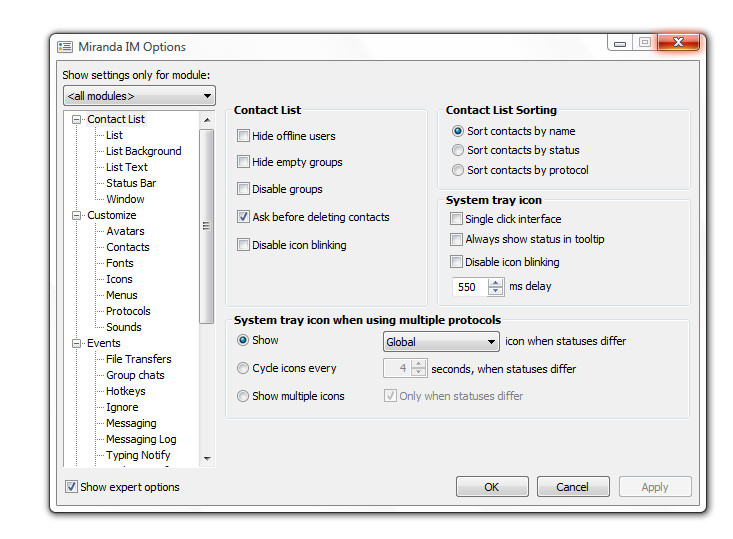Click the Cancel button
The width and height of the screenshot is (733, 539).
click(573, 487)
